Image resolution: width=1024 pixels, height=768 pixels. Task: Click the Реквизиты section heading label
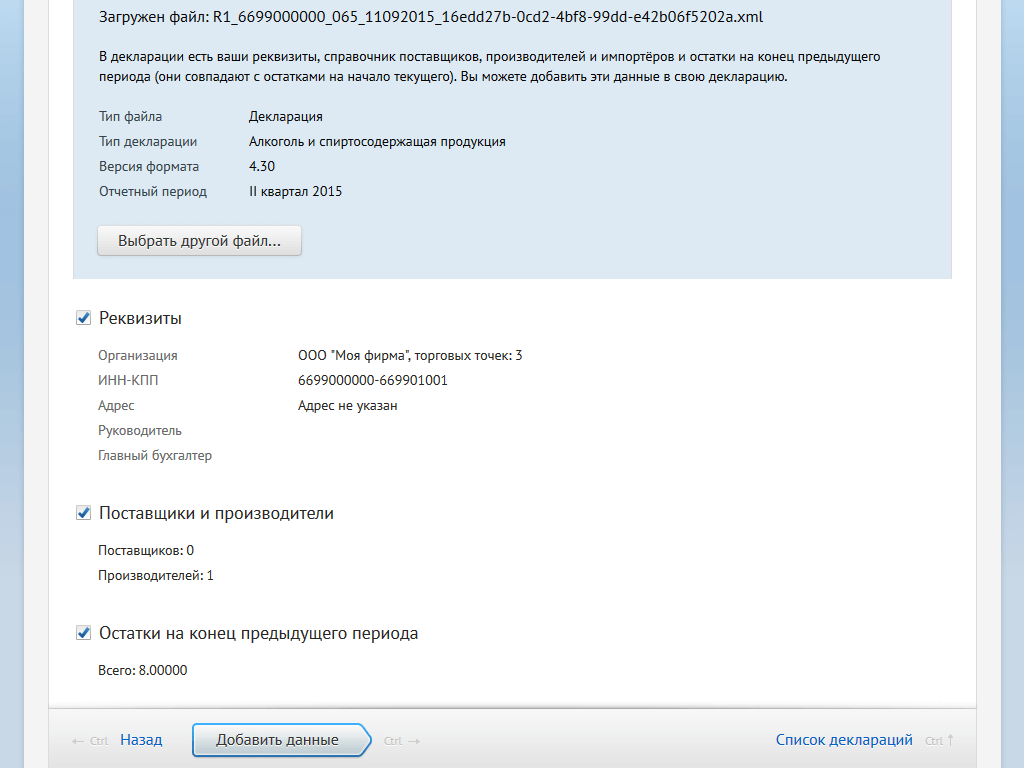(140, 318)
